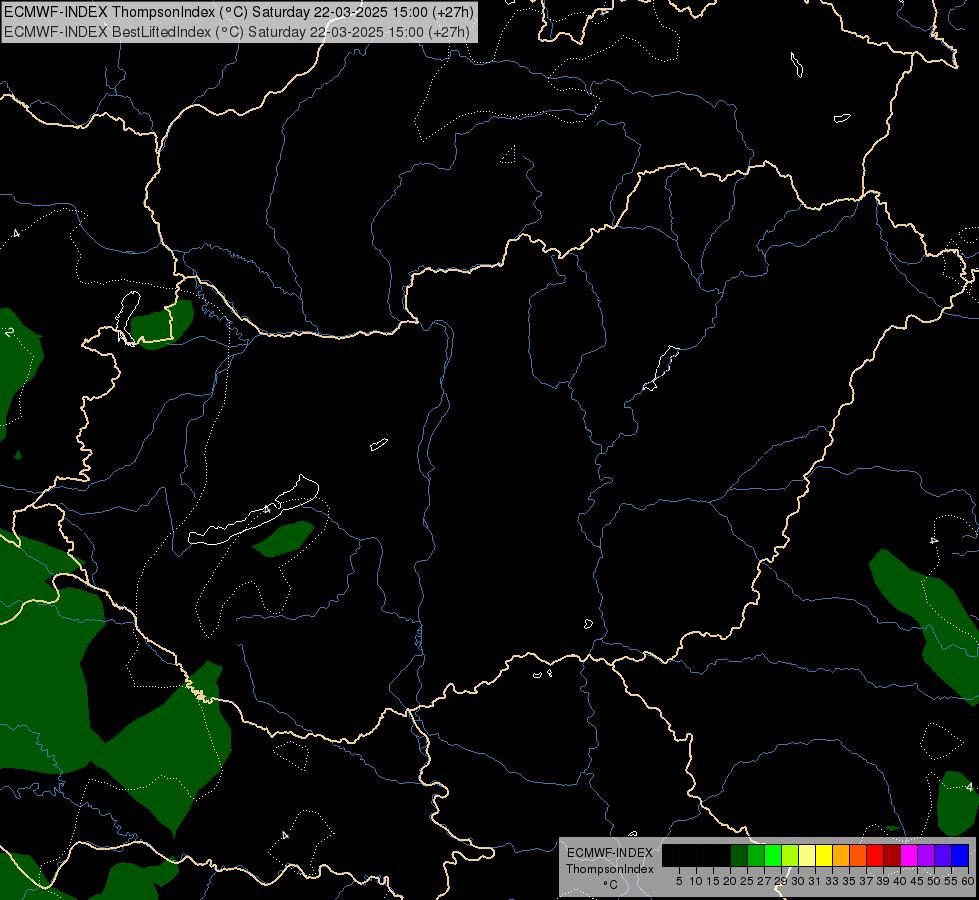
Task: Click the contour label 4 on the long lake outline
Action: click(x=267, y=510)
